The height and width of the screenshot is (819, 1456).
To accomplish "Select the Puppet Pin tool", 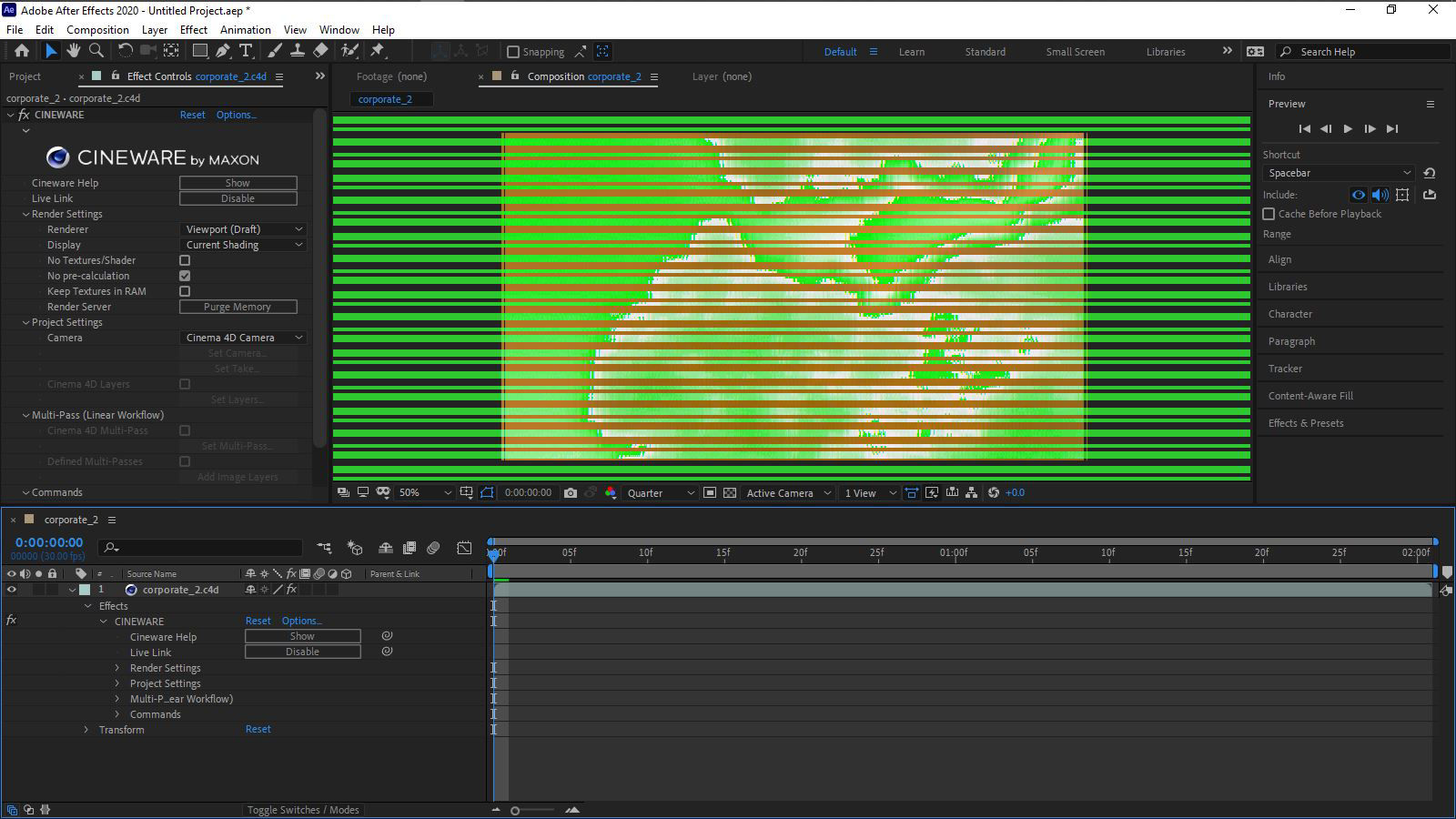I will pyautogui.click(x=378, y=51).
